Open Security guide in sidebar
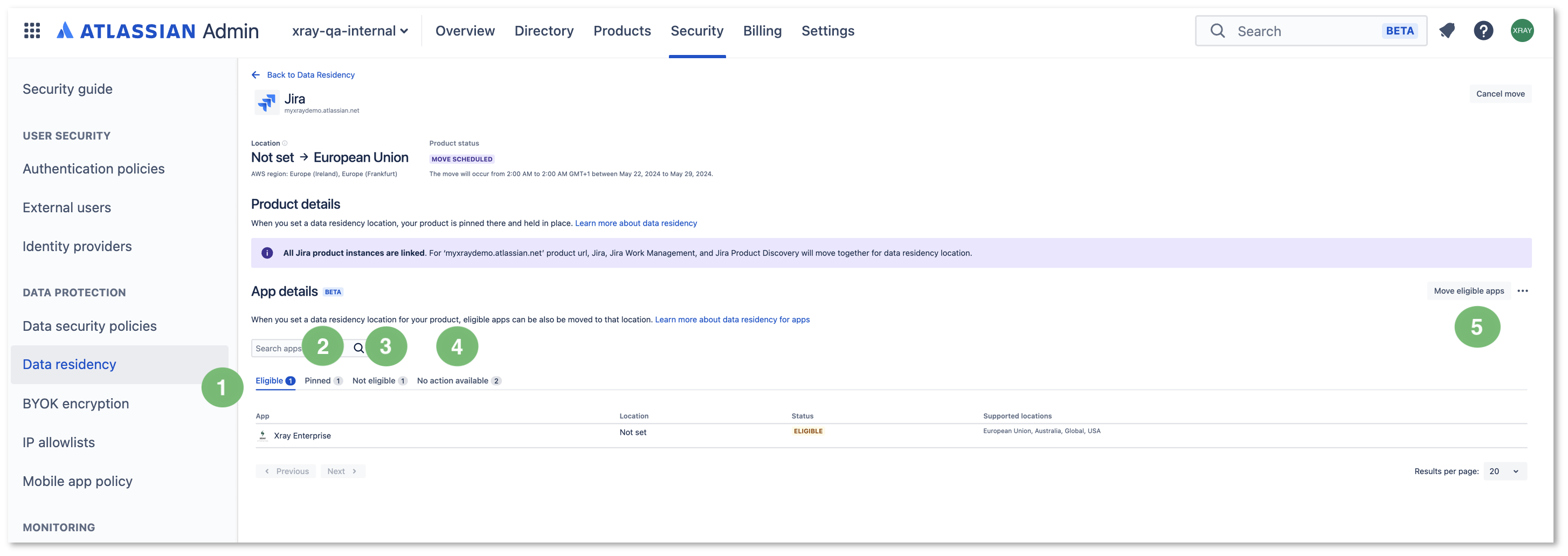The image size is (1568, 556). 67,89
